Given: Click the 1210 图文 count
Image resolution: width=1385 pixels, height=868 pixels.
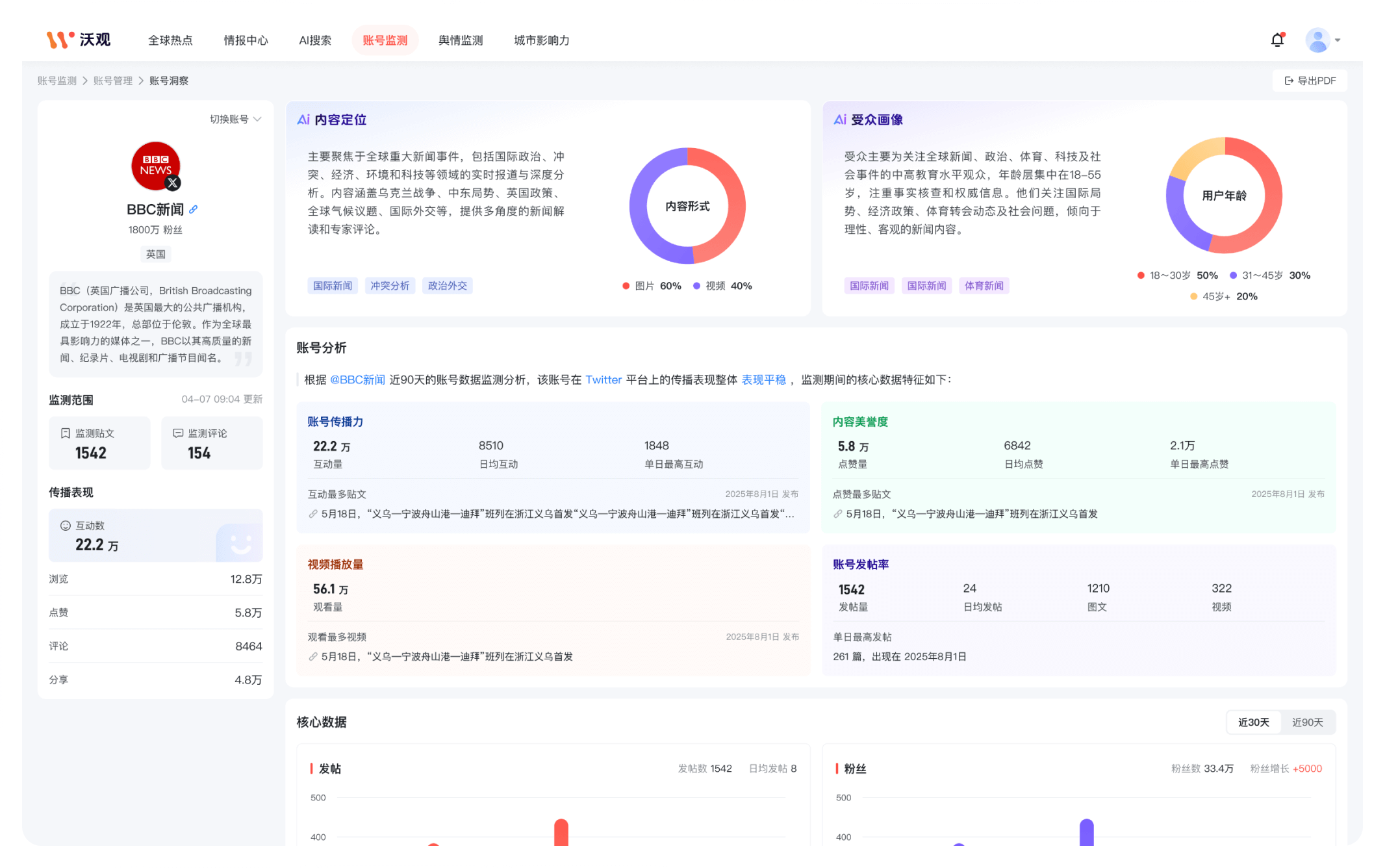Looking at the screenshot, I should click(x=1099, y=589).
